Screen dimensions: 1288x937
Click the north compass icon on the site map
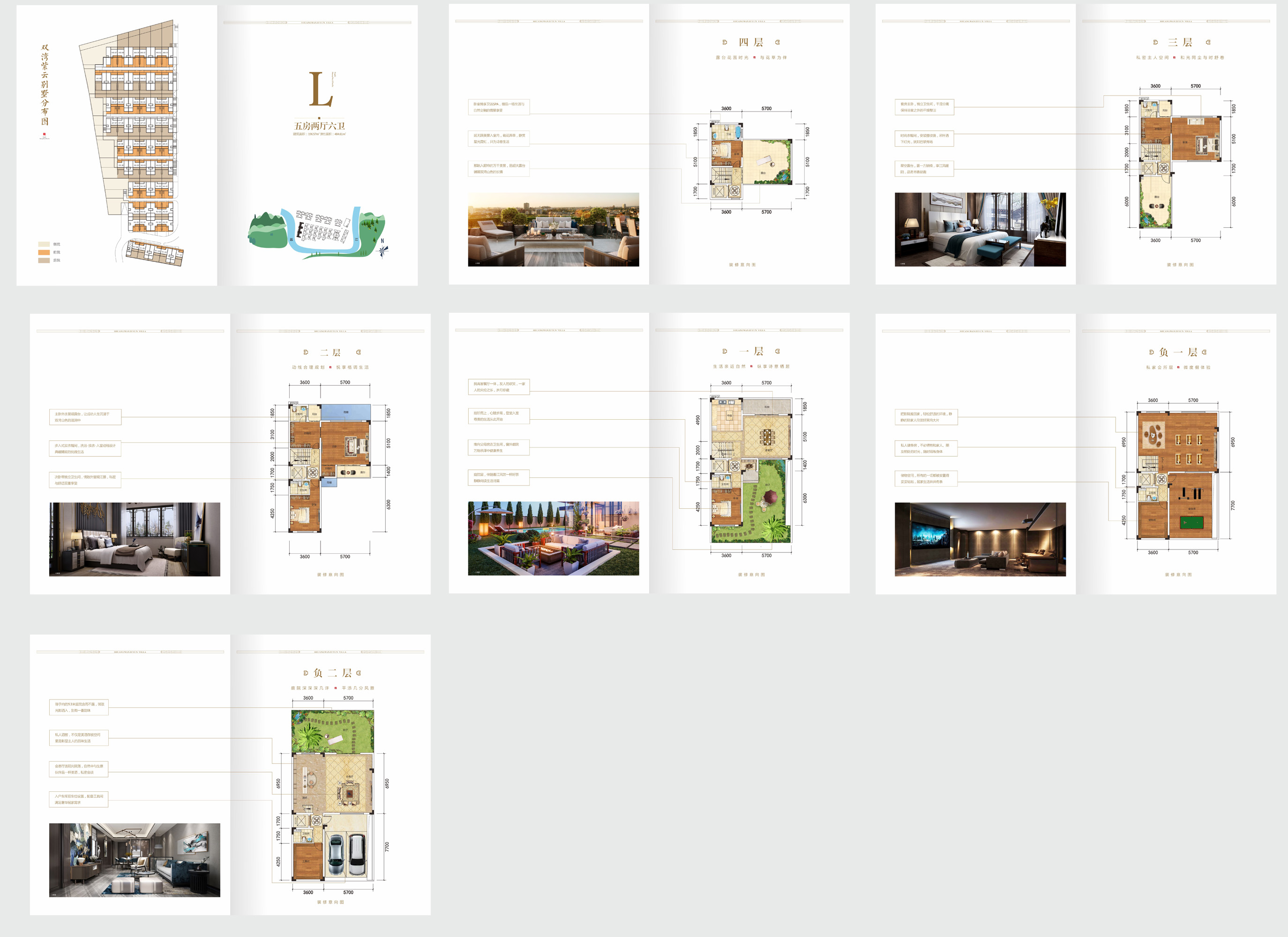pos(382,250)
